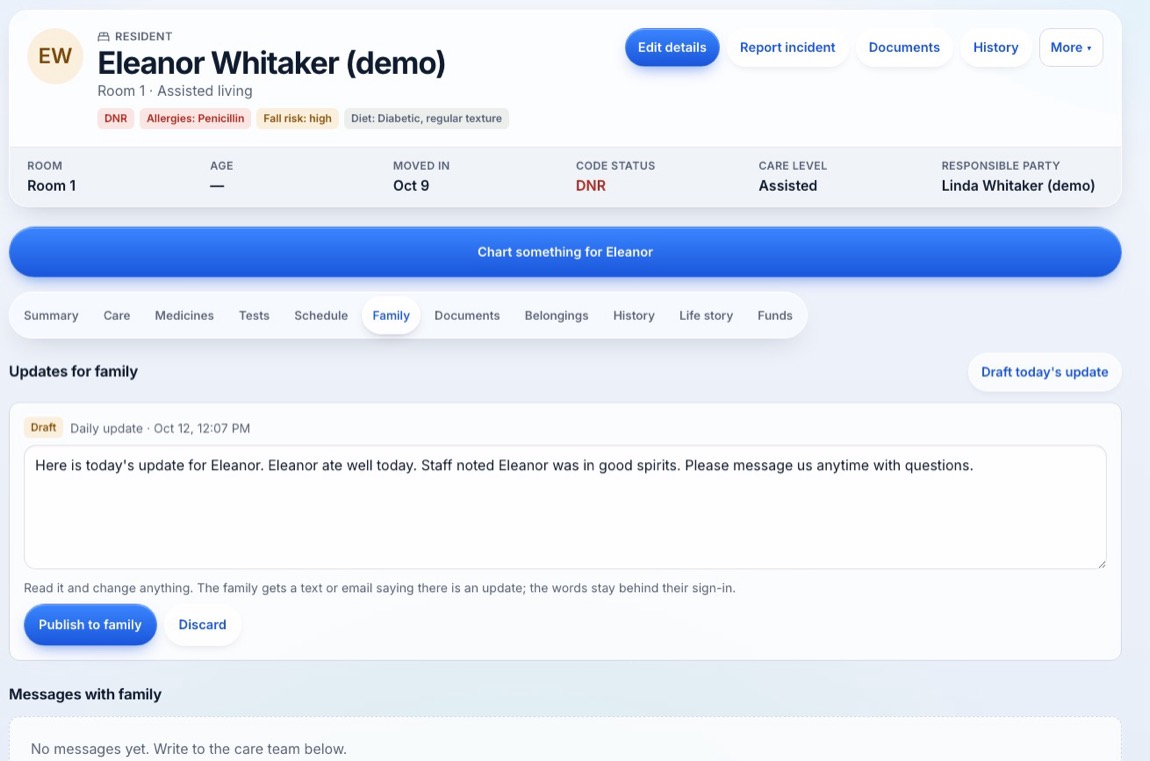Open the Documents button in the header
This screenshot has width=1150, height=761.
point(904,48)
